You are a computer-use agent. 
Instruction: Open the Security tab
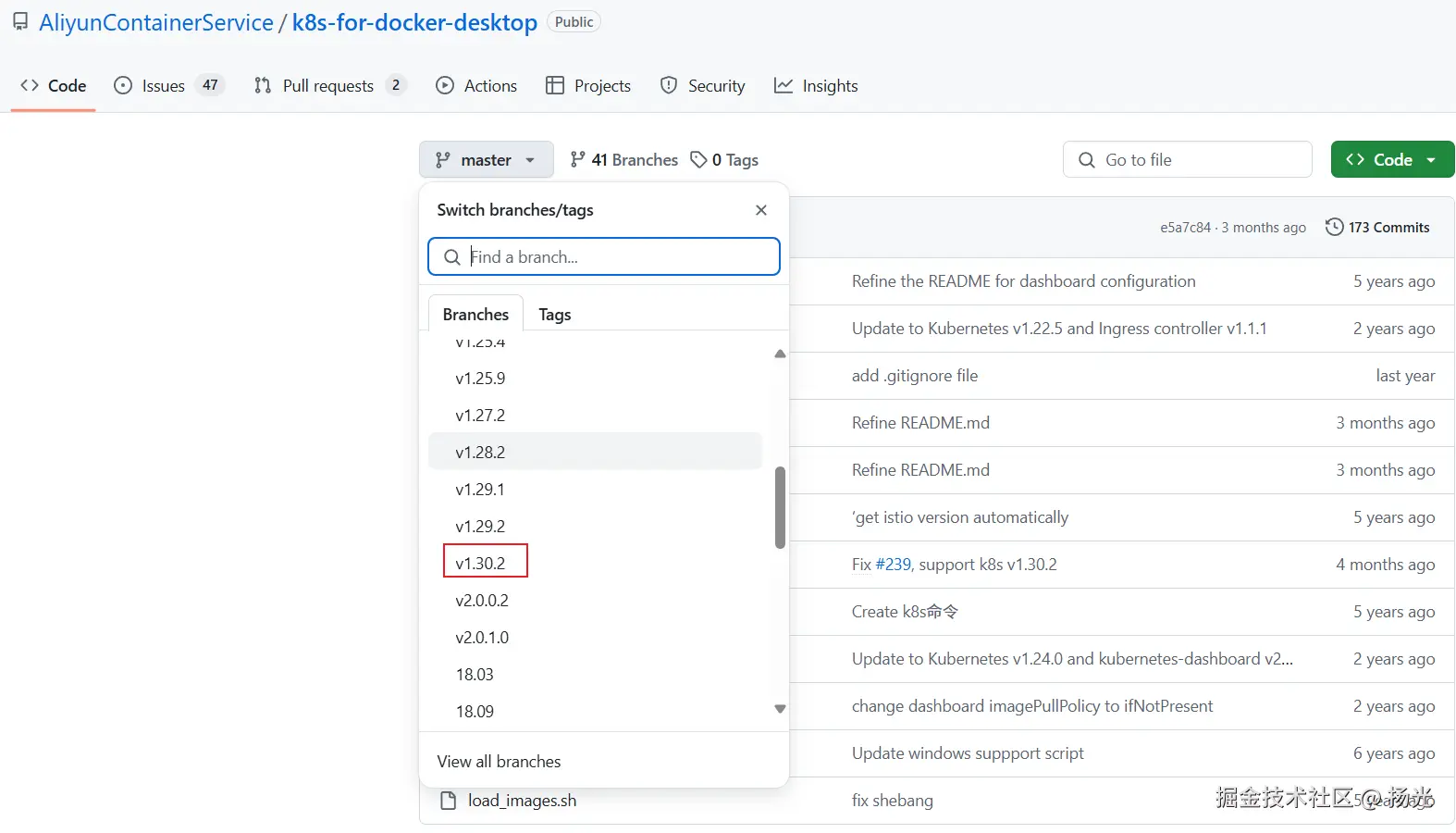pyautogui.click(x=703, y=86)
